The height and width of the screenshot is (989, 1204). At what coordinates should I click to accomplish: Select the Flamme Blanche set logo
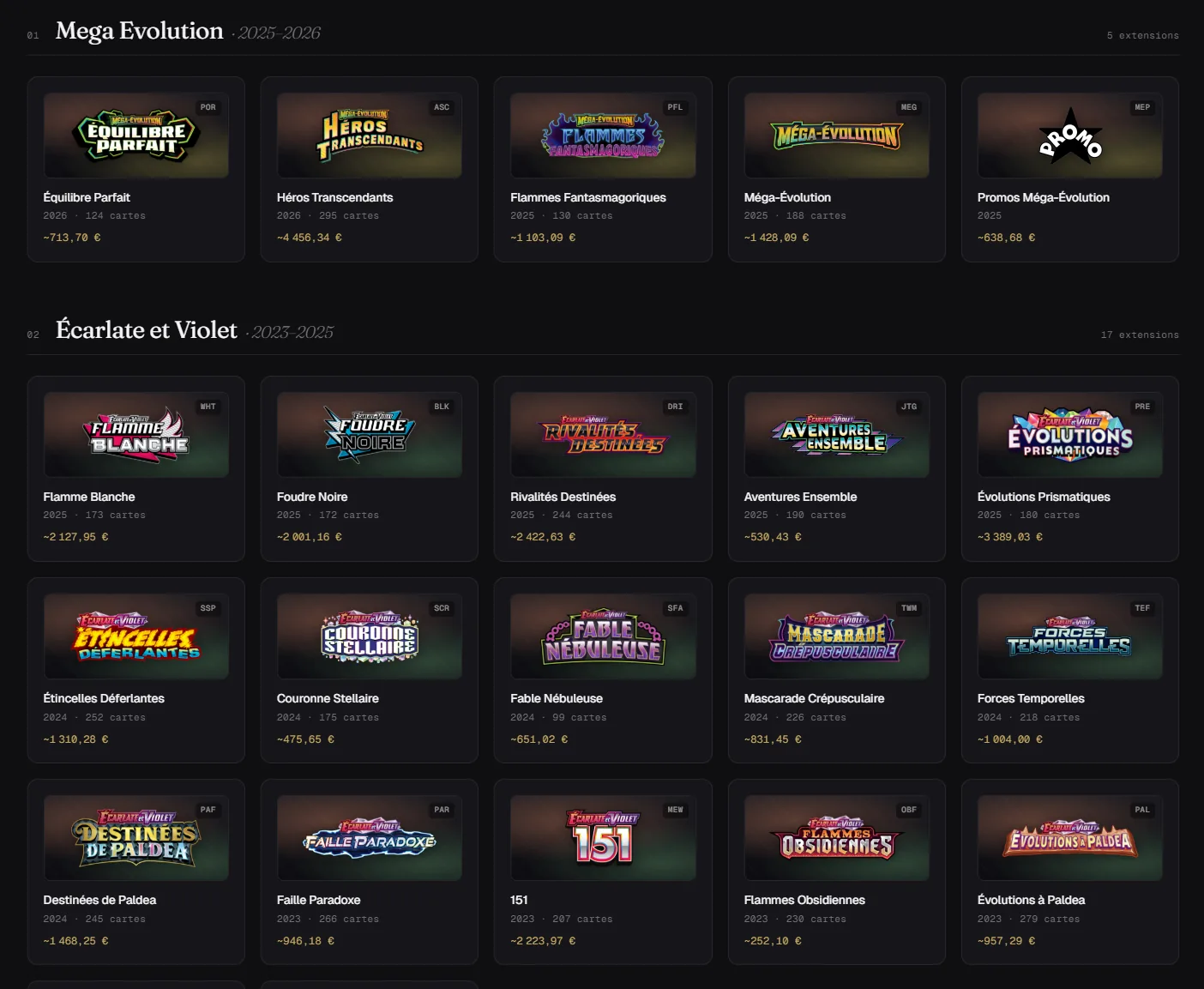tap(136, 435)
